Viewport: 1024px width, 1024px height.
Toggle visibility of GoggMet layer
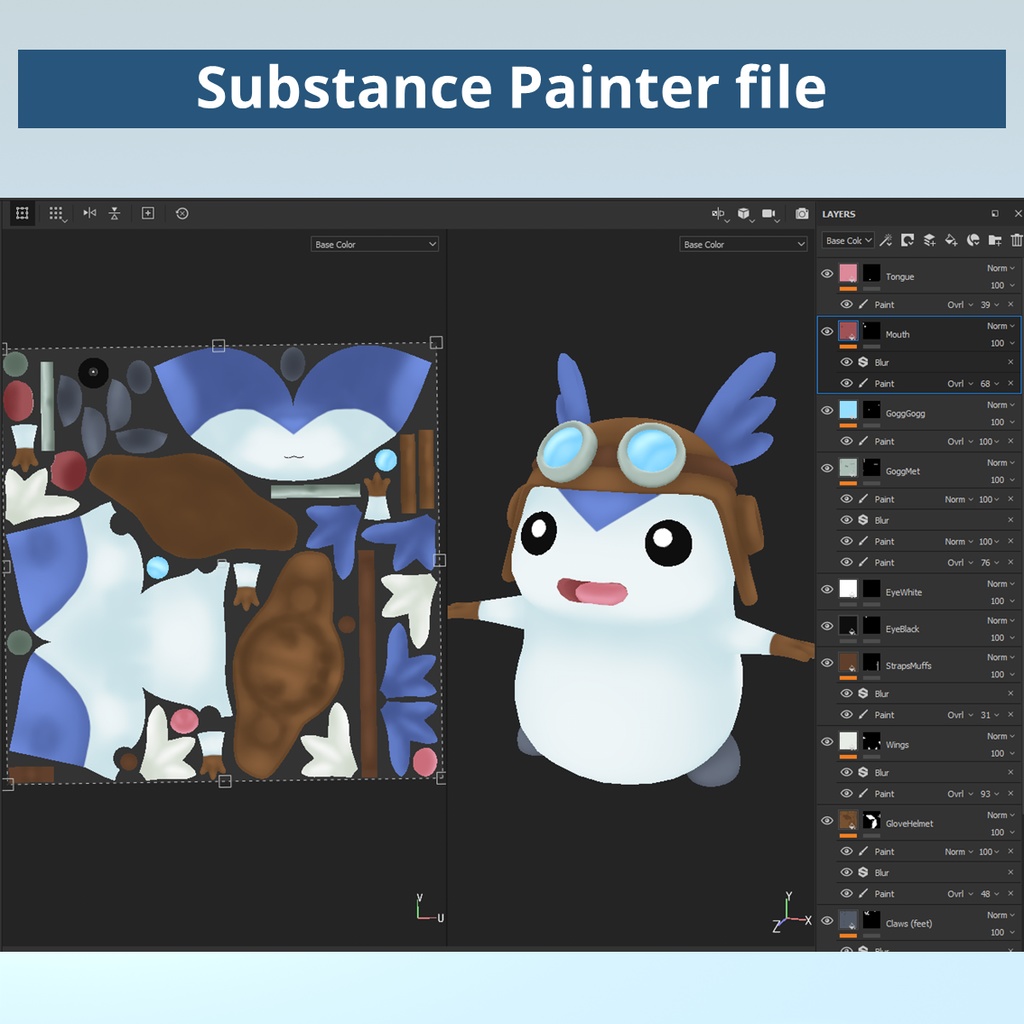[827, 468]
